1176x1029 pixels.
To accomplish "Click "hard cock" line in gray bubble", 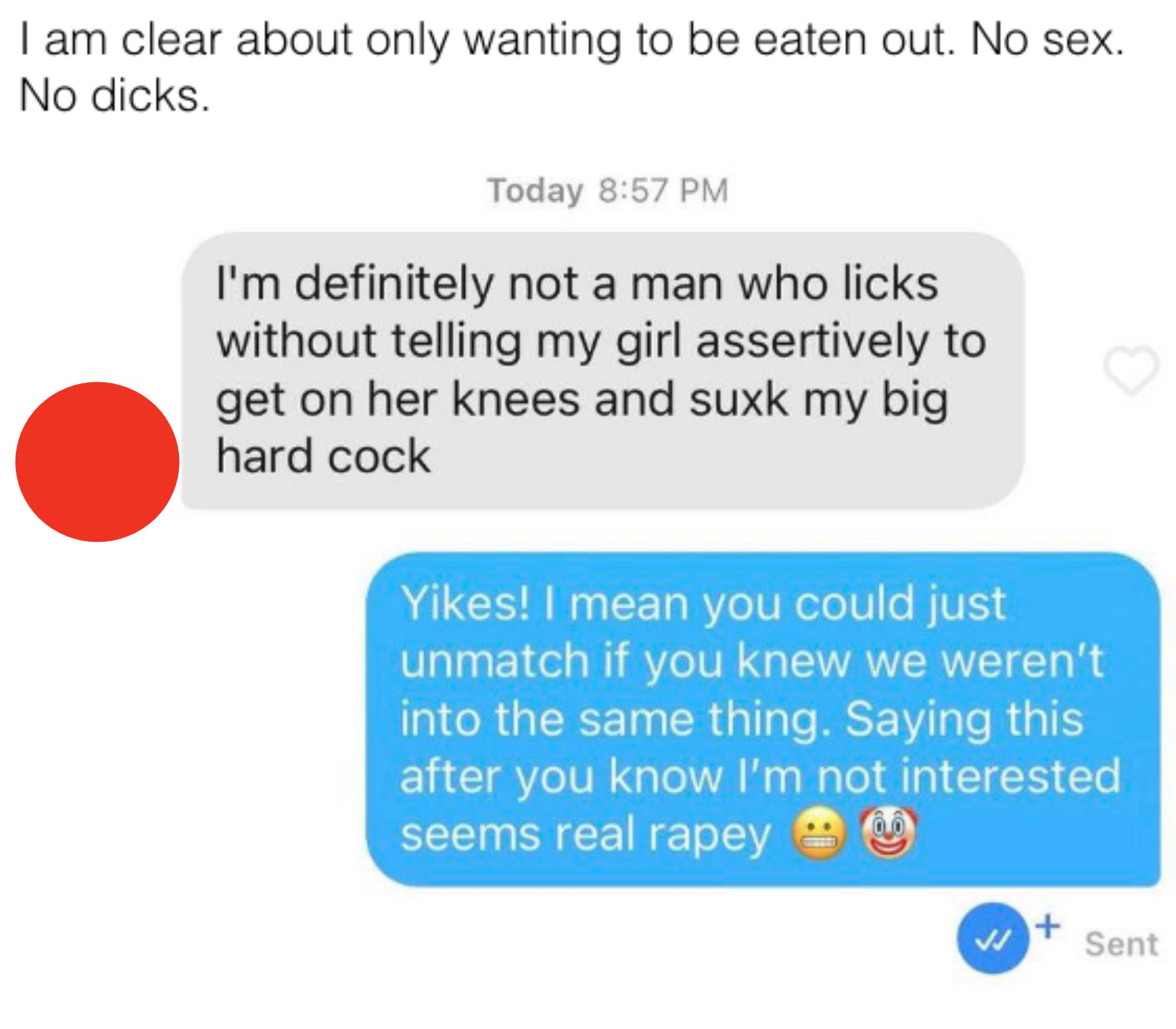I will tap(324, 456).
